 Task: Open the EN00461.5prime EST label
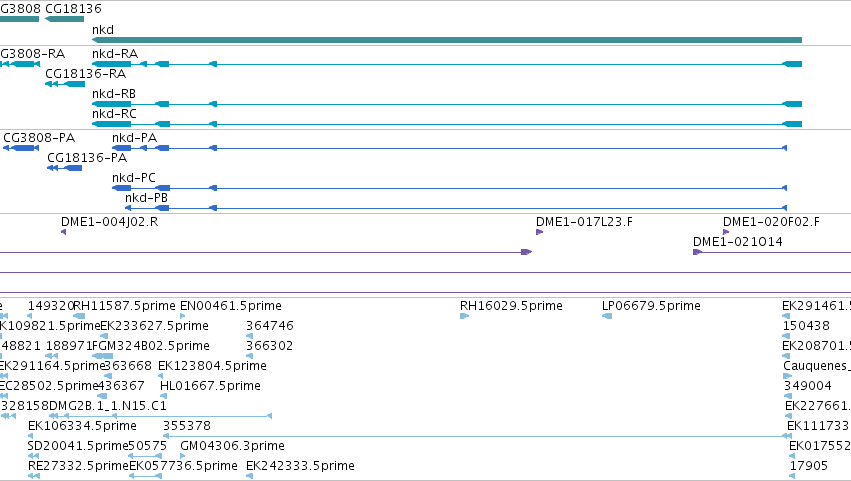[231, 306]
